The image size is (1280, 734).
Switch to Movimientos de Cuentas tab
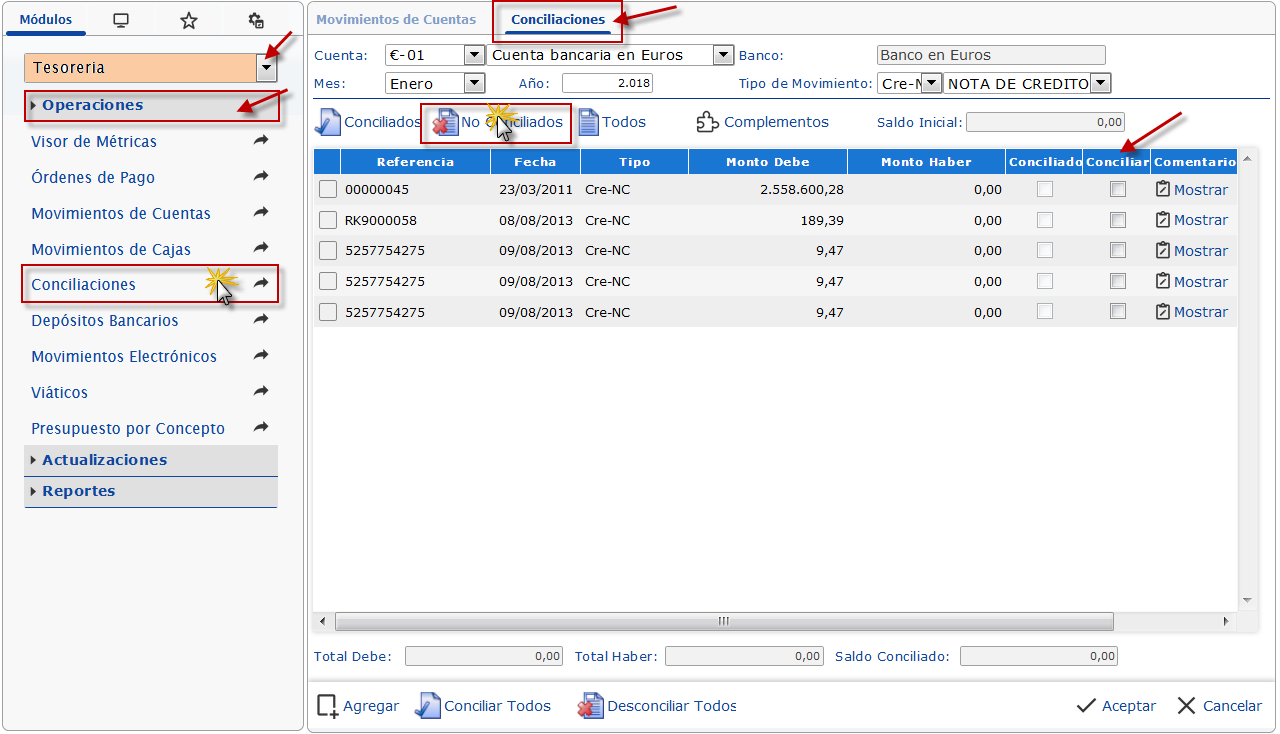tap(396, 19)
